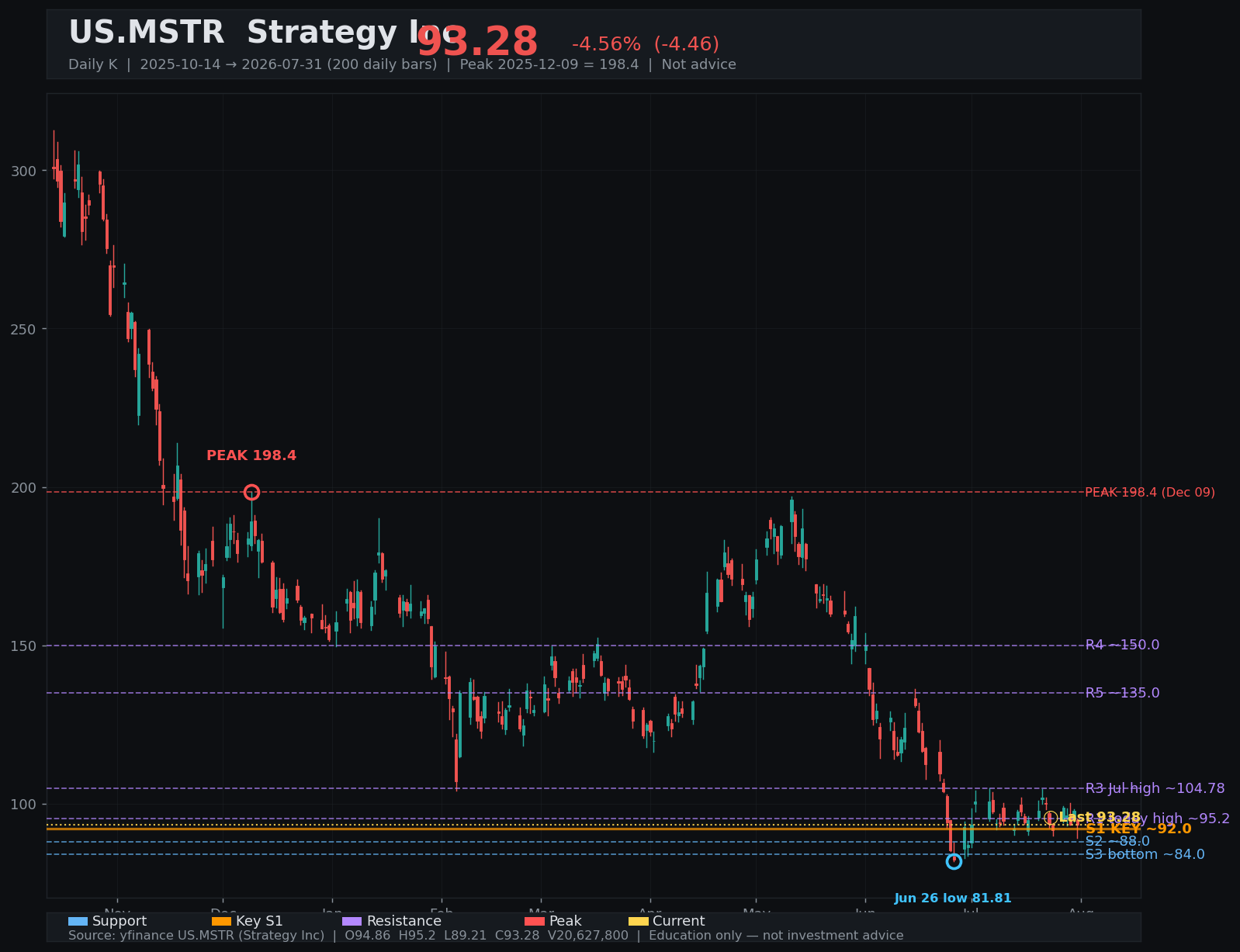
Task: Click the blue Support legend swatch
Action: pyautogui.click(x=78, y=922)
